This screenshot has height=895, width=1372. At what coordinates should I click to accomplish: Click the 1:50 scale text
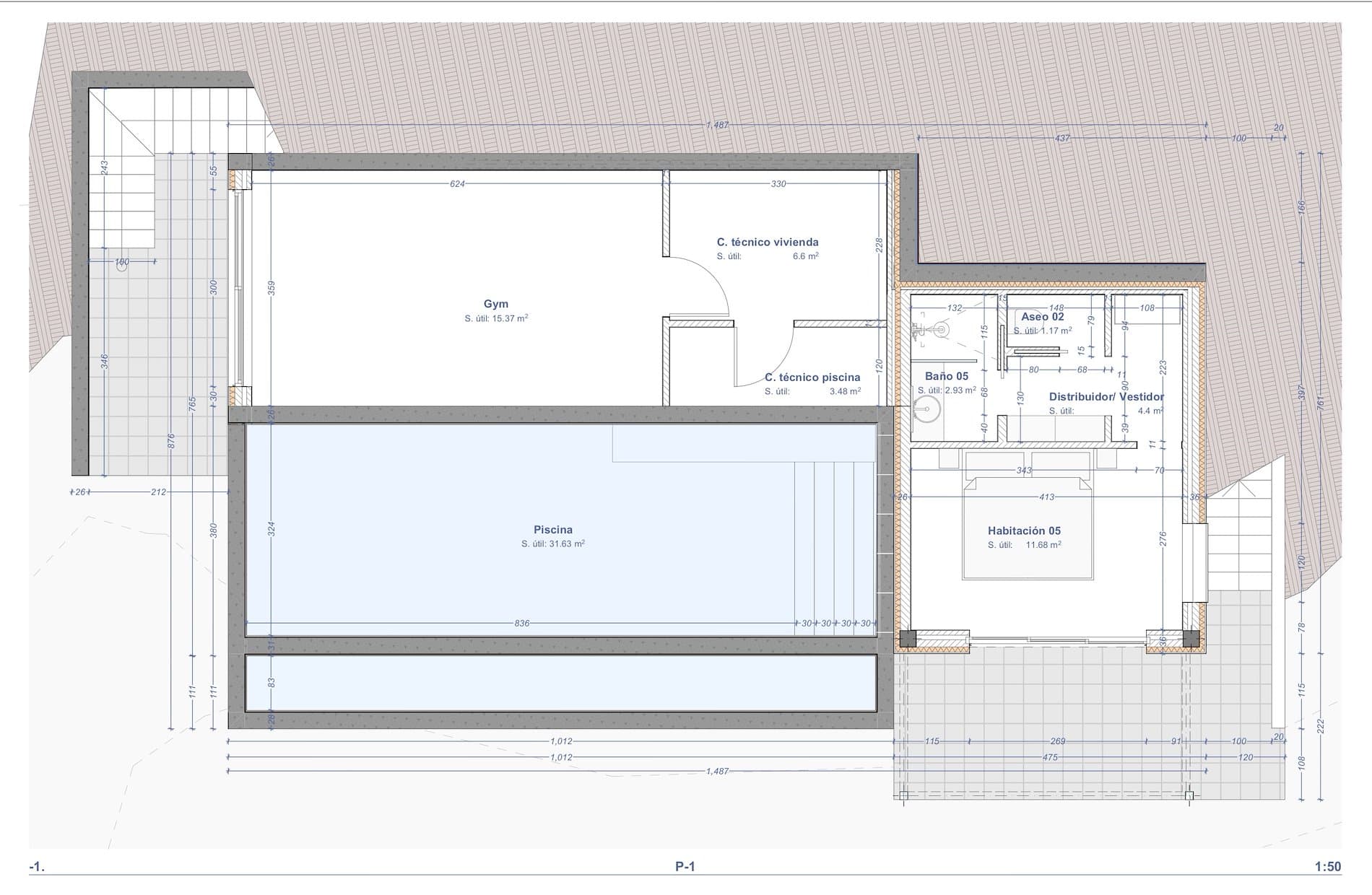coord(1327,867)
